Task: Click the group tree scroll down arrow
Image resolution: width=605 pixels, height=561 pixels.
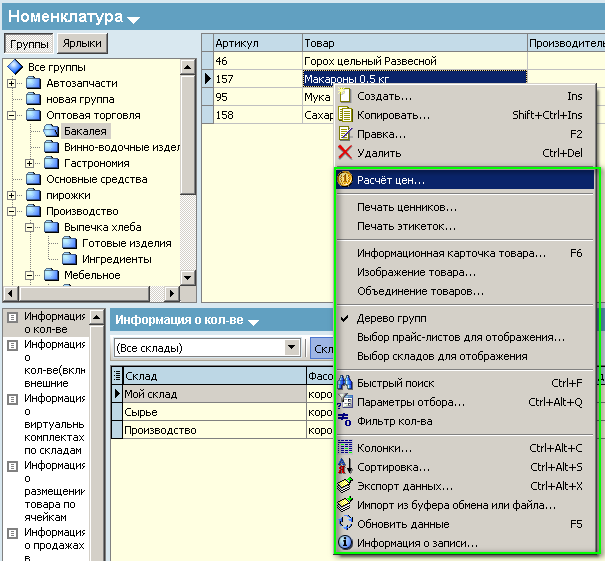Action: (x=188, y=277)
